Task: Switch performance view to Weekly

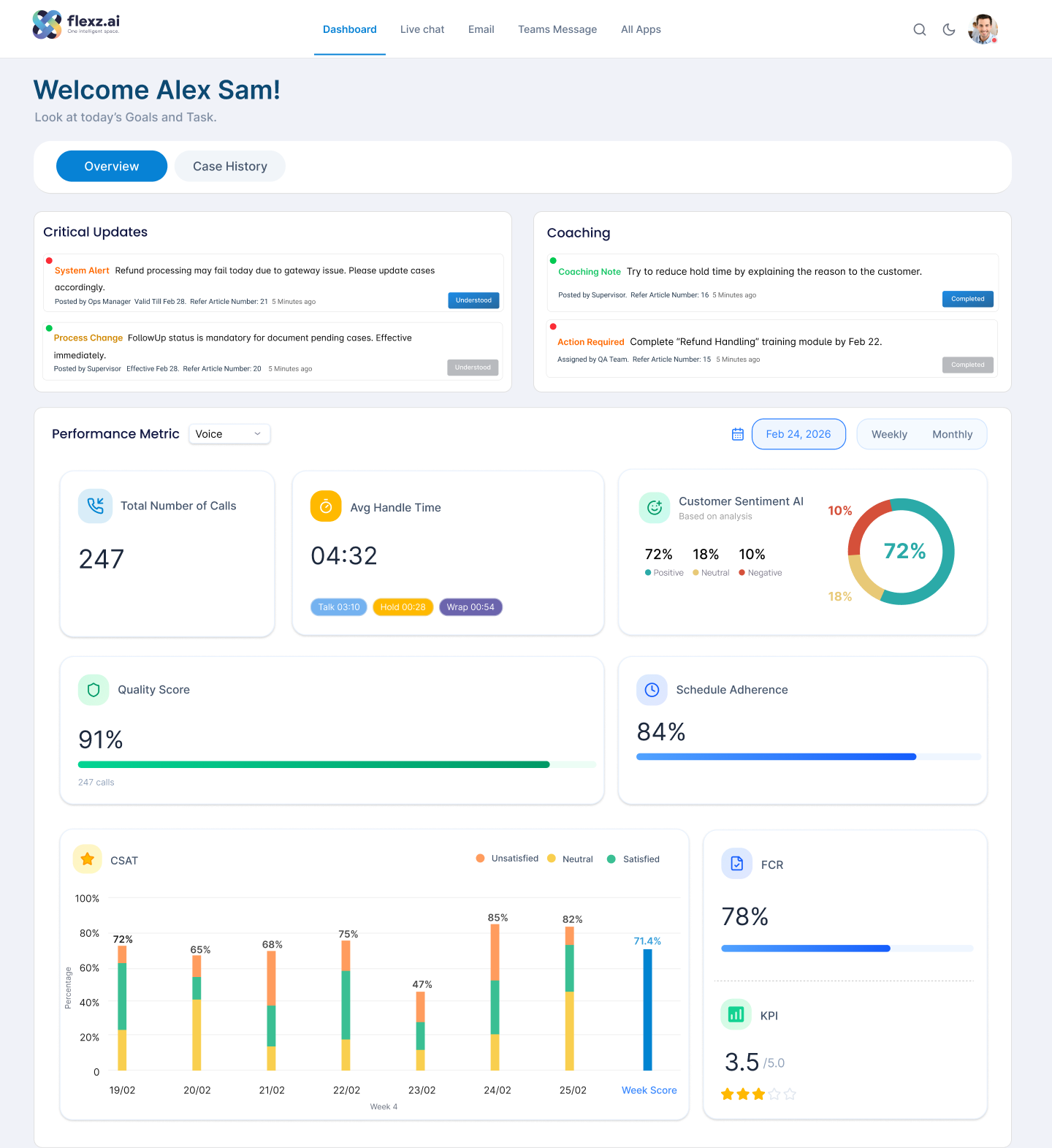Action: (x=889, y=434)
